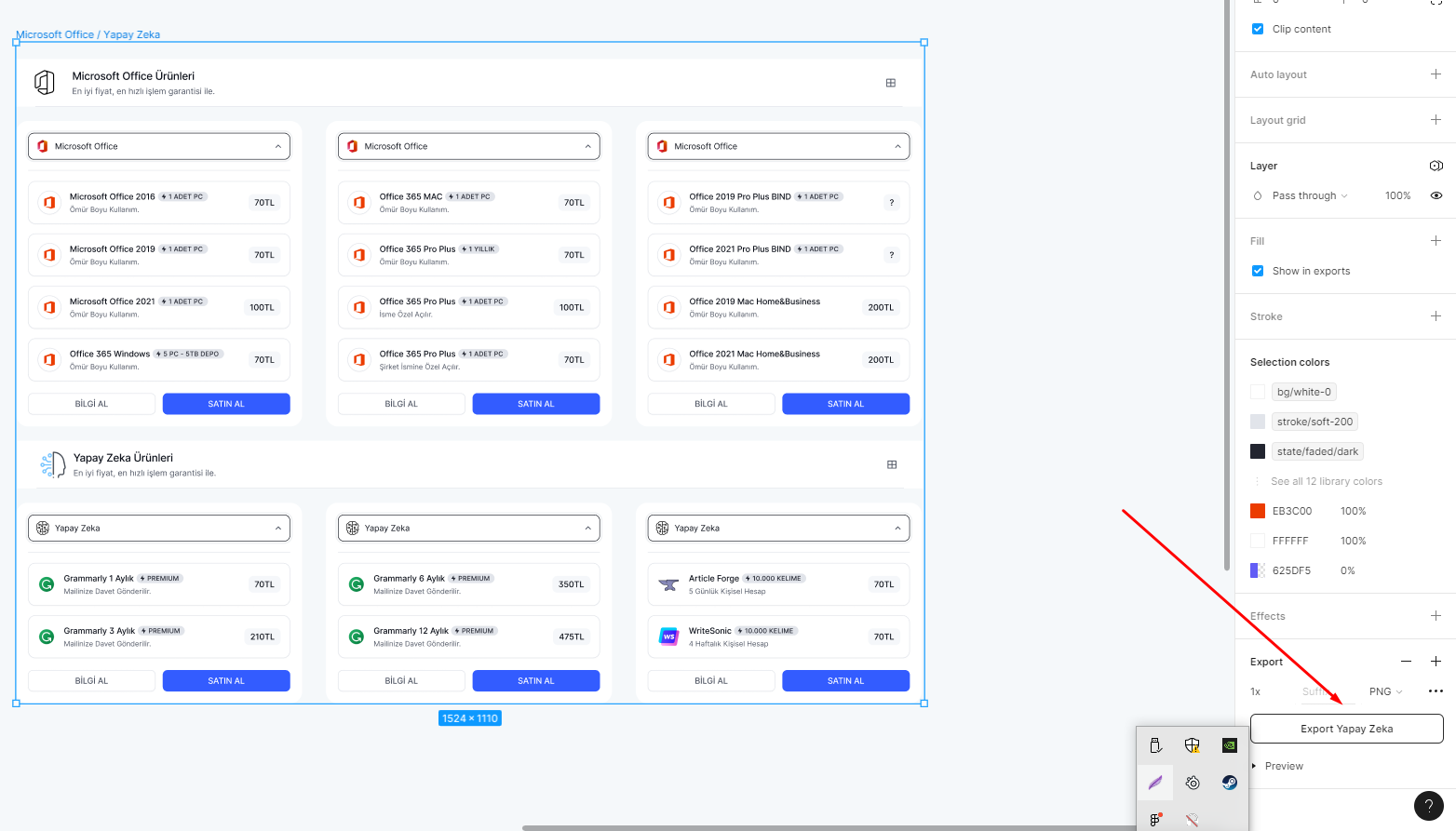Screen dimensions: 1456x831
Task: Click the Export Yapay Zeka button
Action: click(1347, 729)
